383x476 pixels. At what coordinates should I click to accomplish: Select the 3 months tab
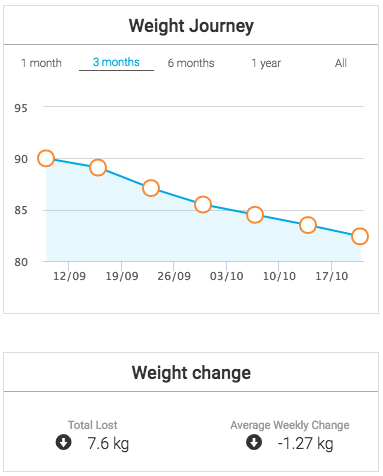coord(116,62)
